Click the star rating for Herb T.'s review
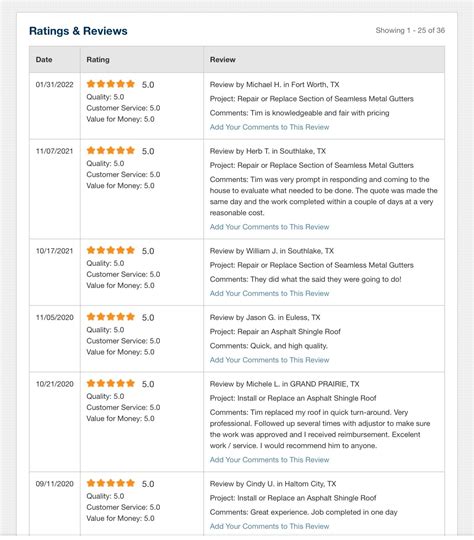This screenshot has width=474, height=540. pos(111,150)
